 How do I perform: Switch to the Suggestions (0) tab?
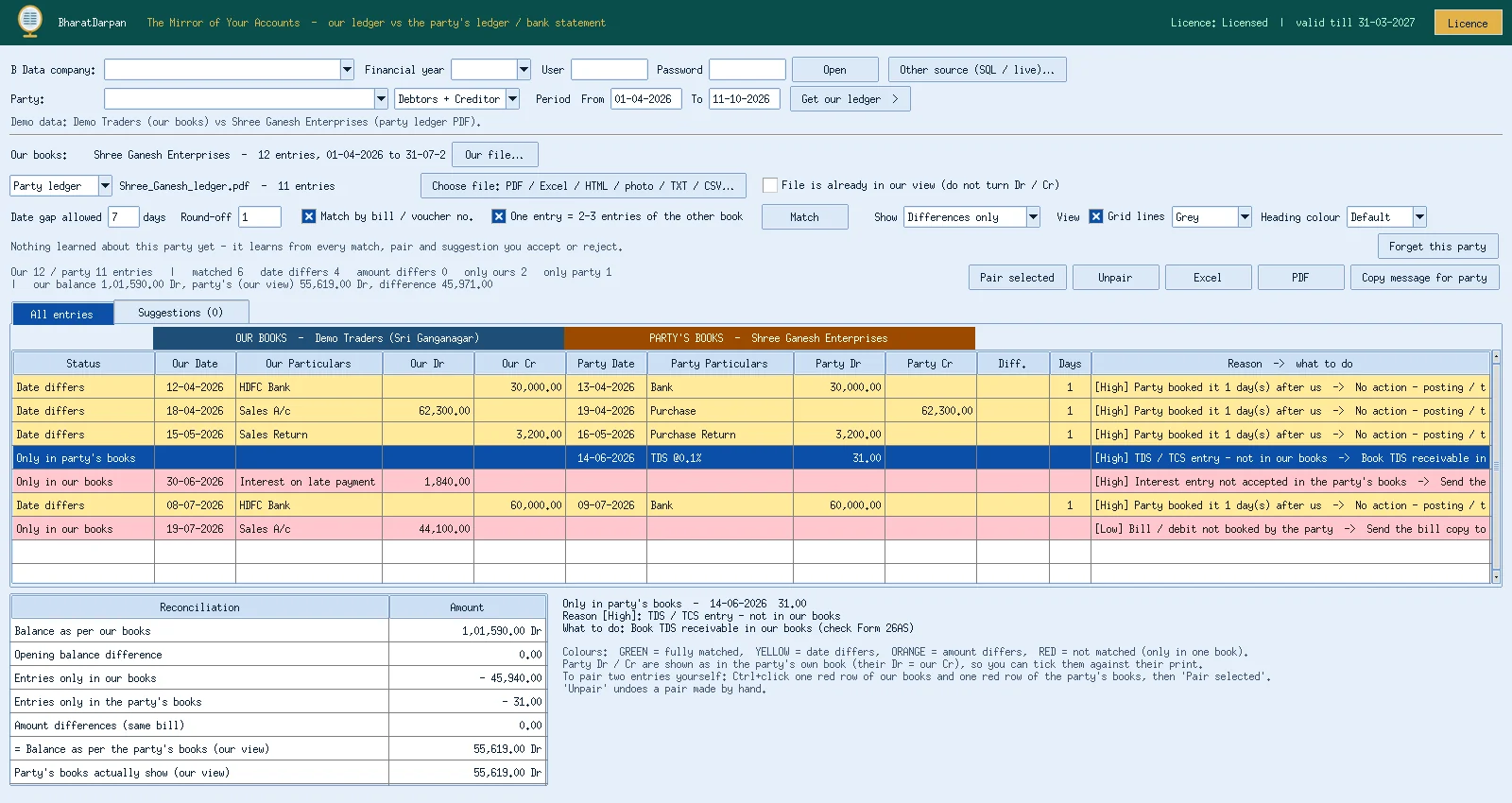pyautogui.click(x=181, y=313)
